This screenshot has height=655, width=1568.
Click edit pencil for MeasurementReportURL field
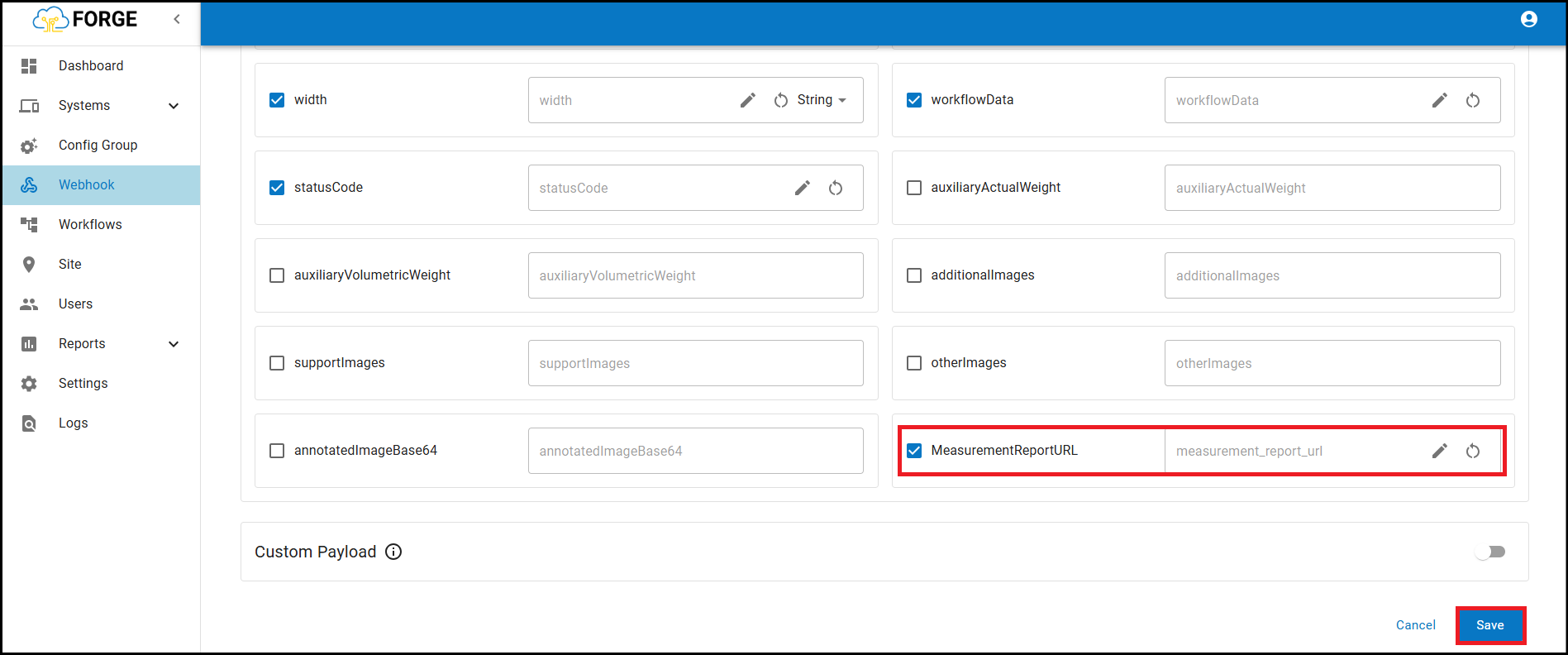(1440, 451)
